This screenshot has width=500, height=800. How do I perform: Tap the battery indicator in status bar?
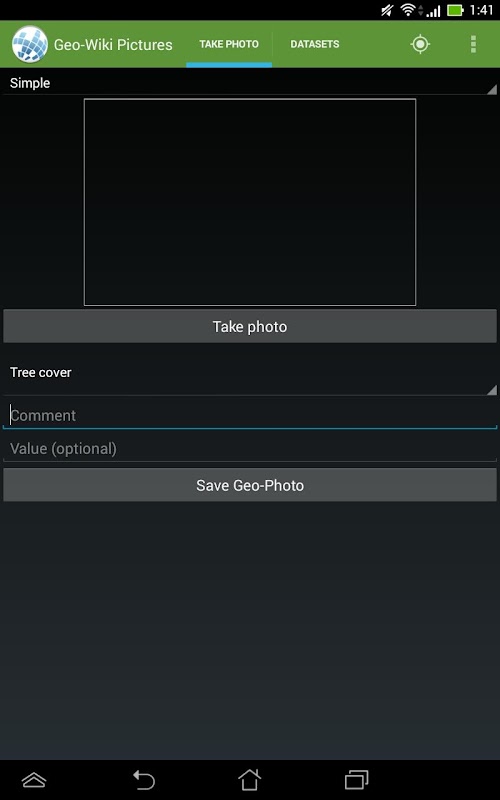tap(455, 10)
